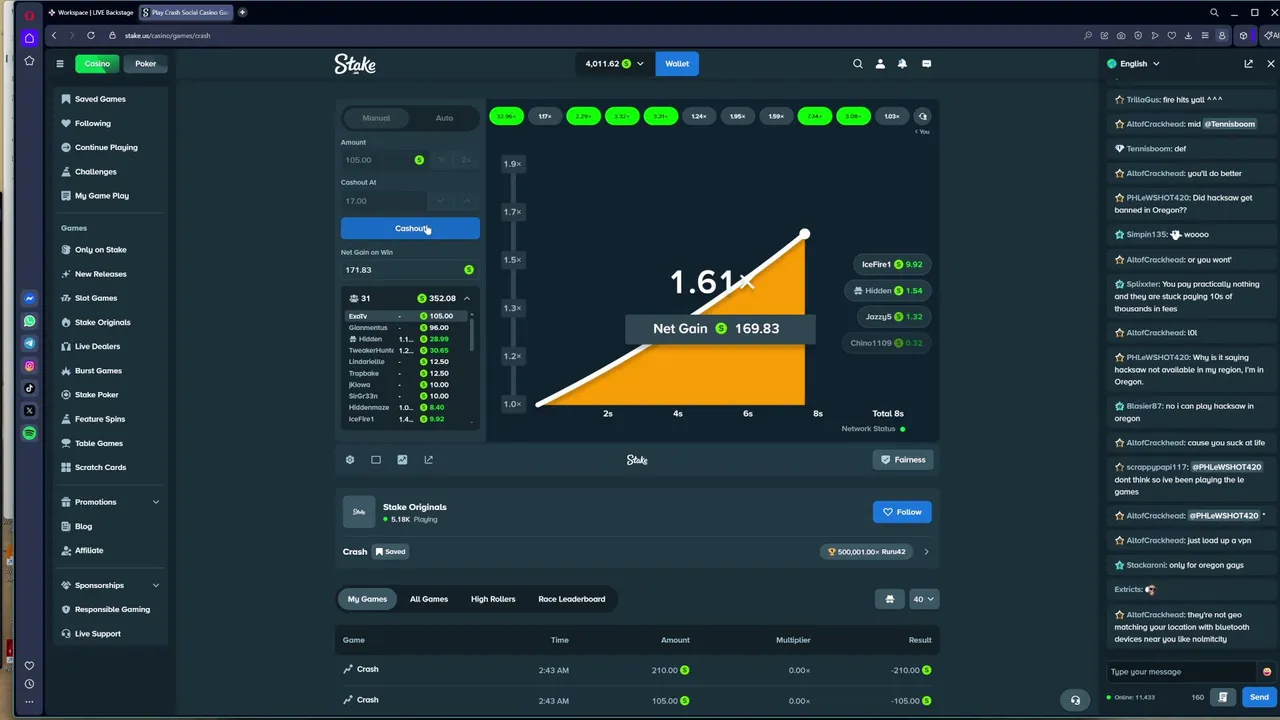Switch to Auto betting mode

coord(444,118)
